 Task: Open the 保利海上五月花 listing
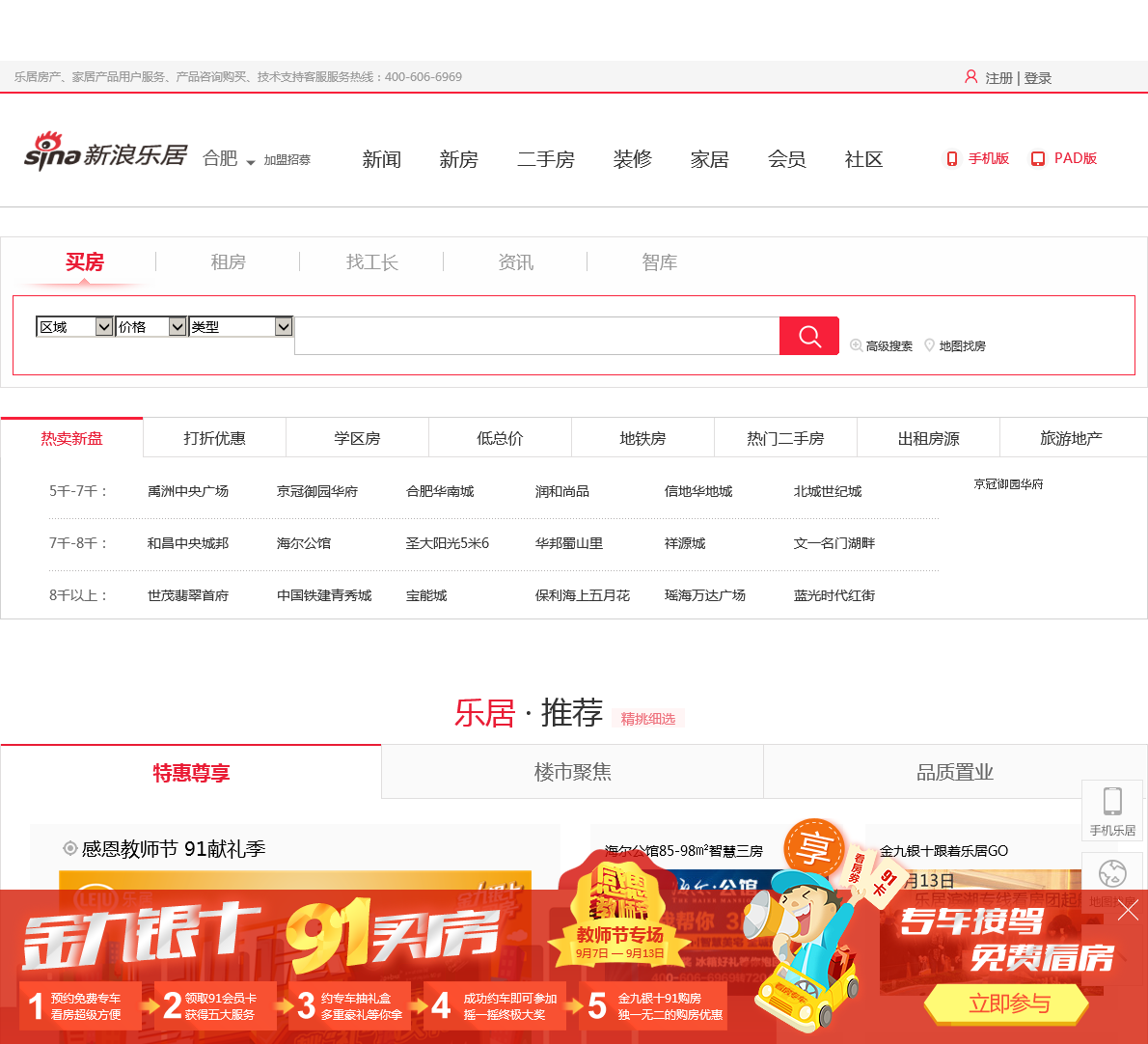pos(582,595)
